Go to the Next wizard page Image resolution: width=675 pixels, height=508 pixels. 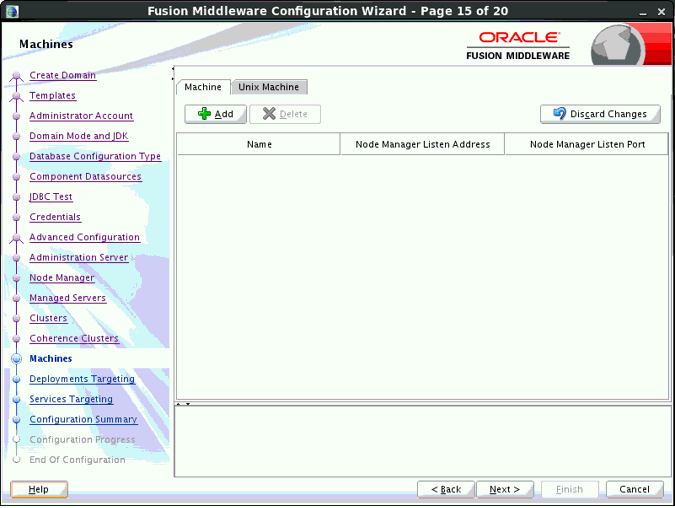click(x=505, y=489)
